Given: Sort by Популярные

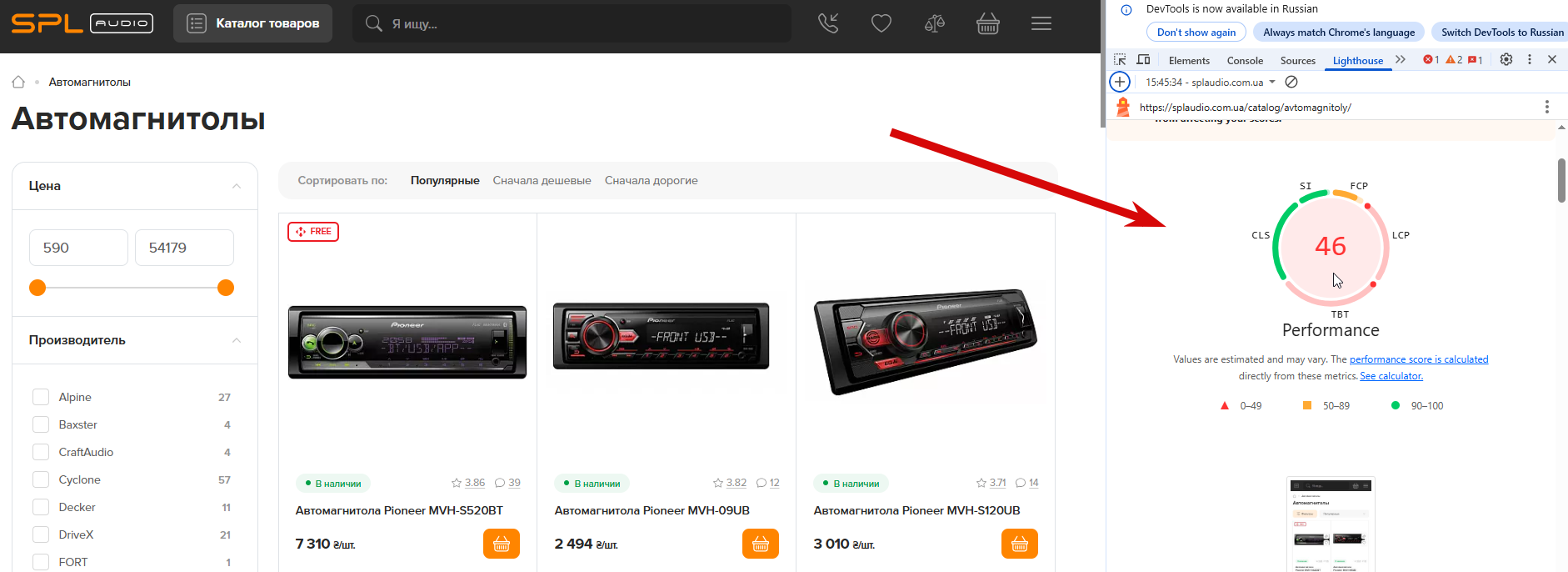Looking at the screenshot, I should pos(445,180).
